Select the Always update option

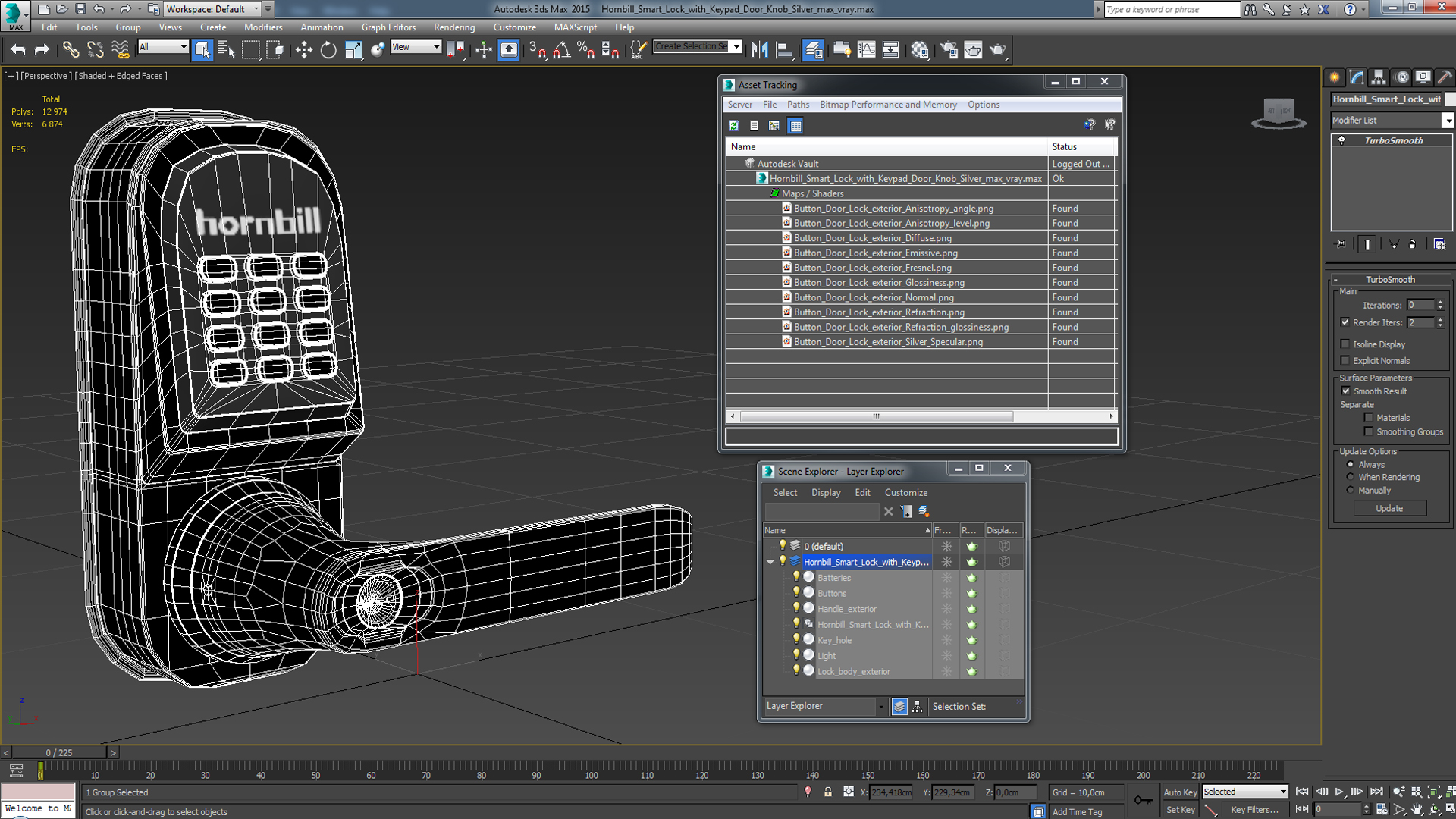click(1351, 465)
